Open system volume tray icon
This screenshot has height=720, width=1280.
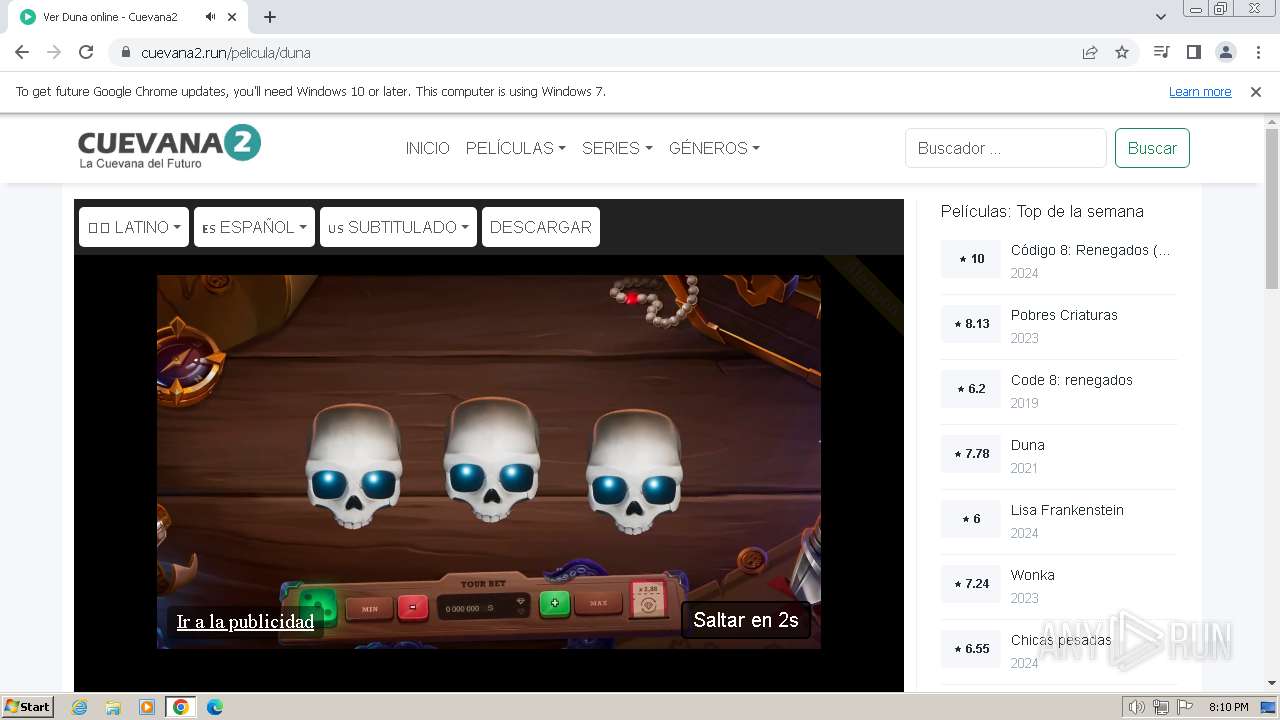[x=1136, y=707]
